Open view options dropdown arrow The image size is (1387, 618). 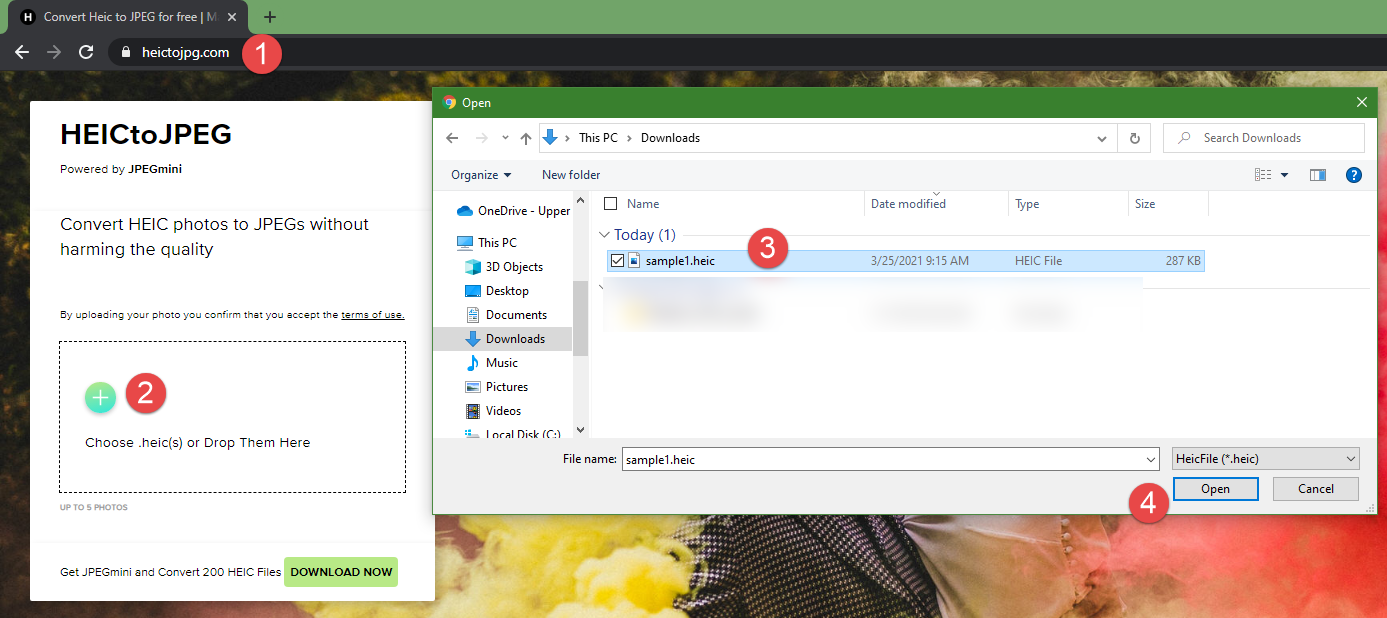[1285, 175]
